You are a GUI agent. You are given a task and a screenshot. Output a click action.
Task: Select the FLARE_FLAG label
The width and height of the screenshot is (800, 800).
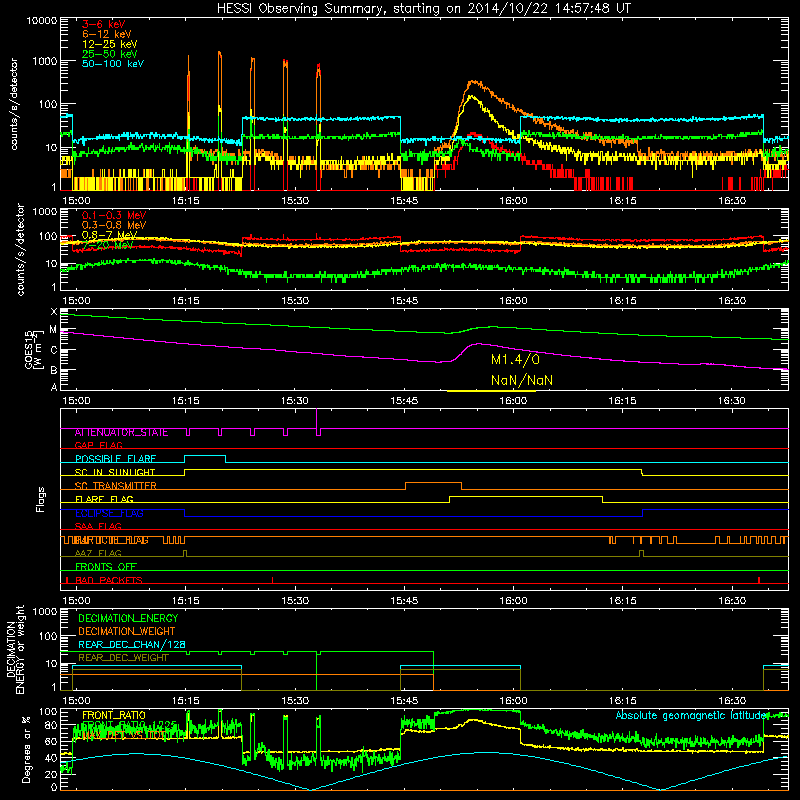pos(104,499)
